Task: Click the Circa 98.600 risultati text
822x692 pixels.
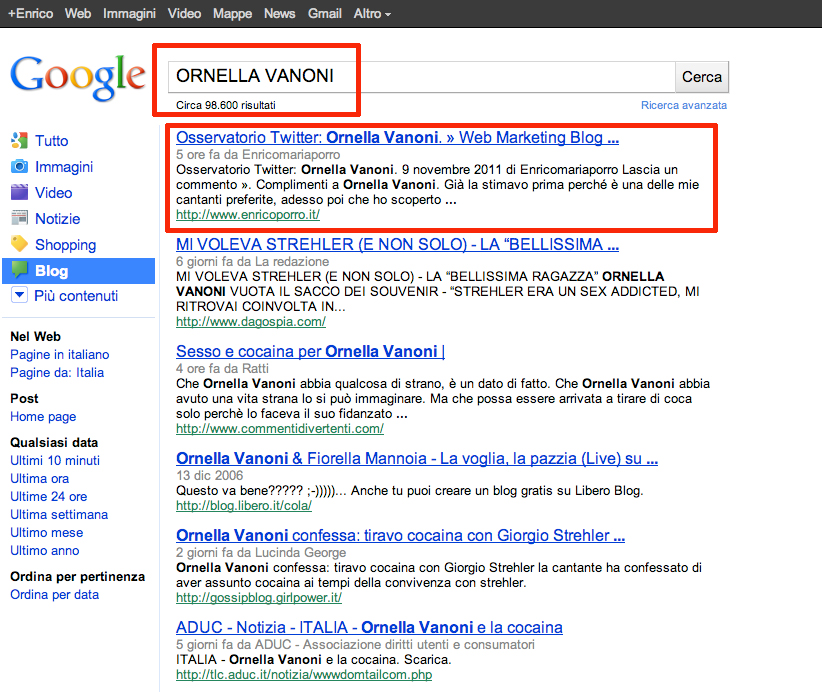Action: [x=225, y=105]
